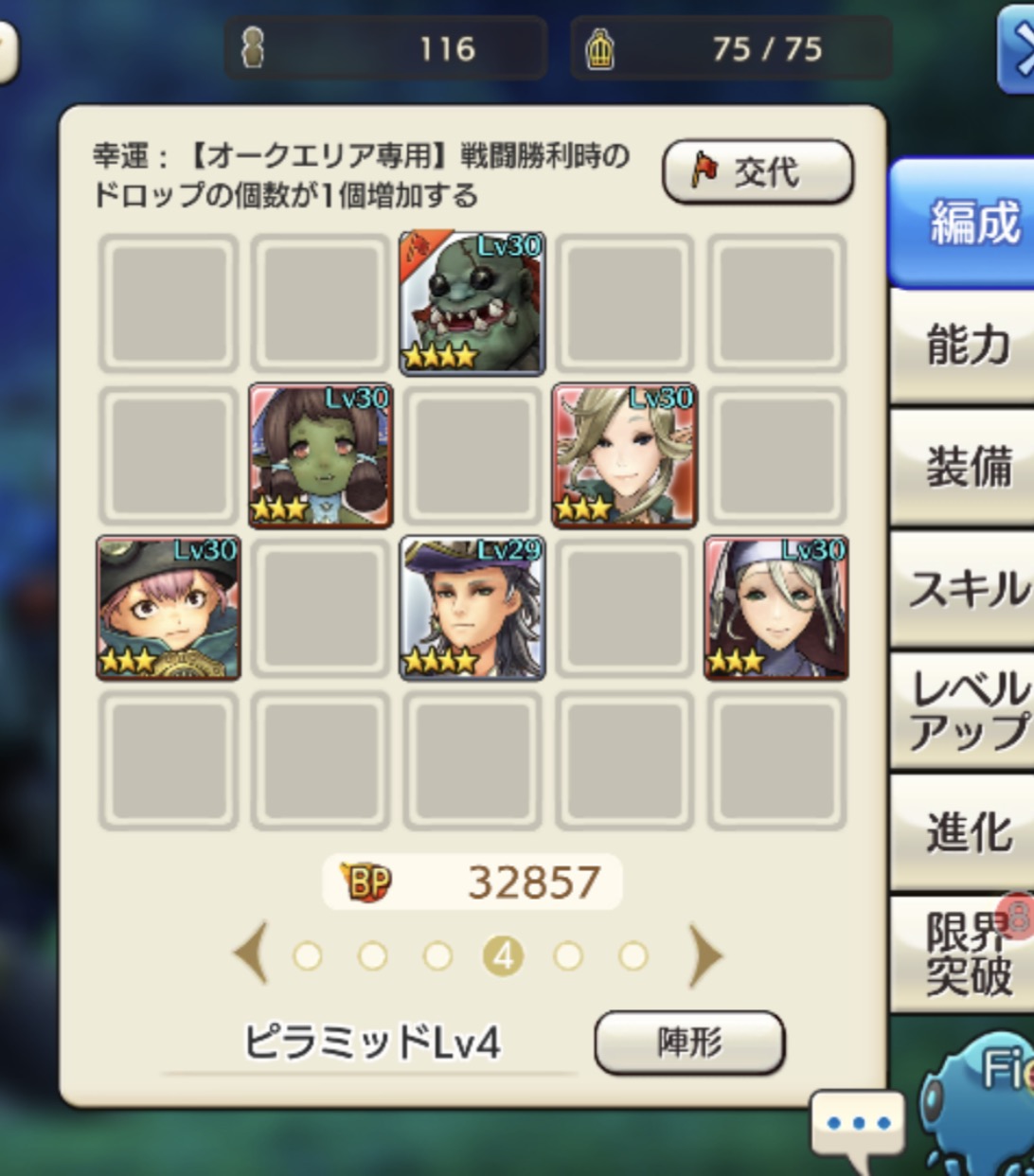
Task: Select the green orc Lv30 leader unit
Action: pos(472,303)
